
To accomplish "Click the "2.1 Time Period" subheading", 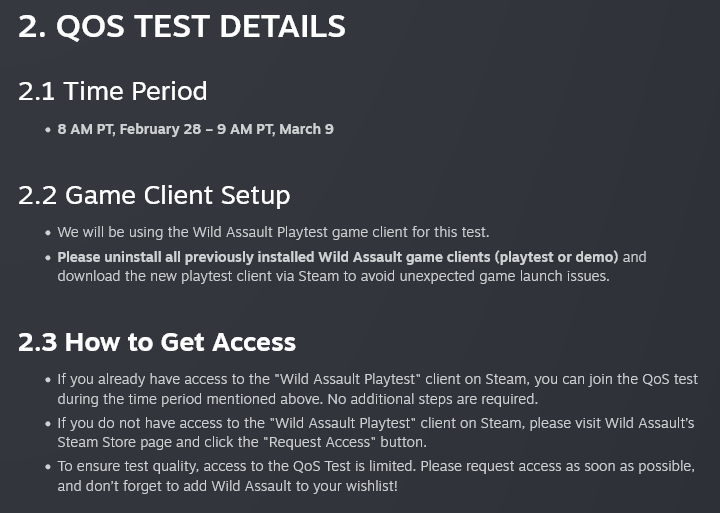I will point(112,91).
